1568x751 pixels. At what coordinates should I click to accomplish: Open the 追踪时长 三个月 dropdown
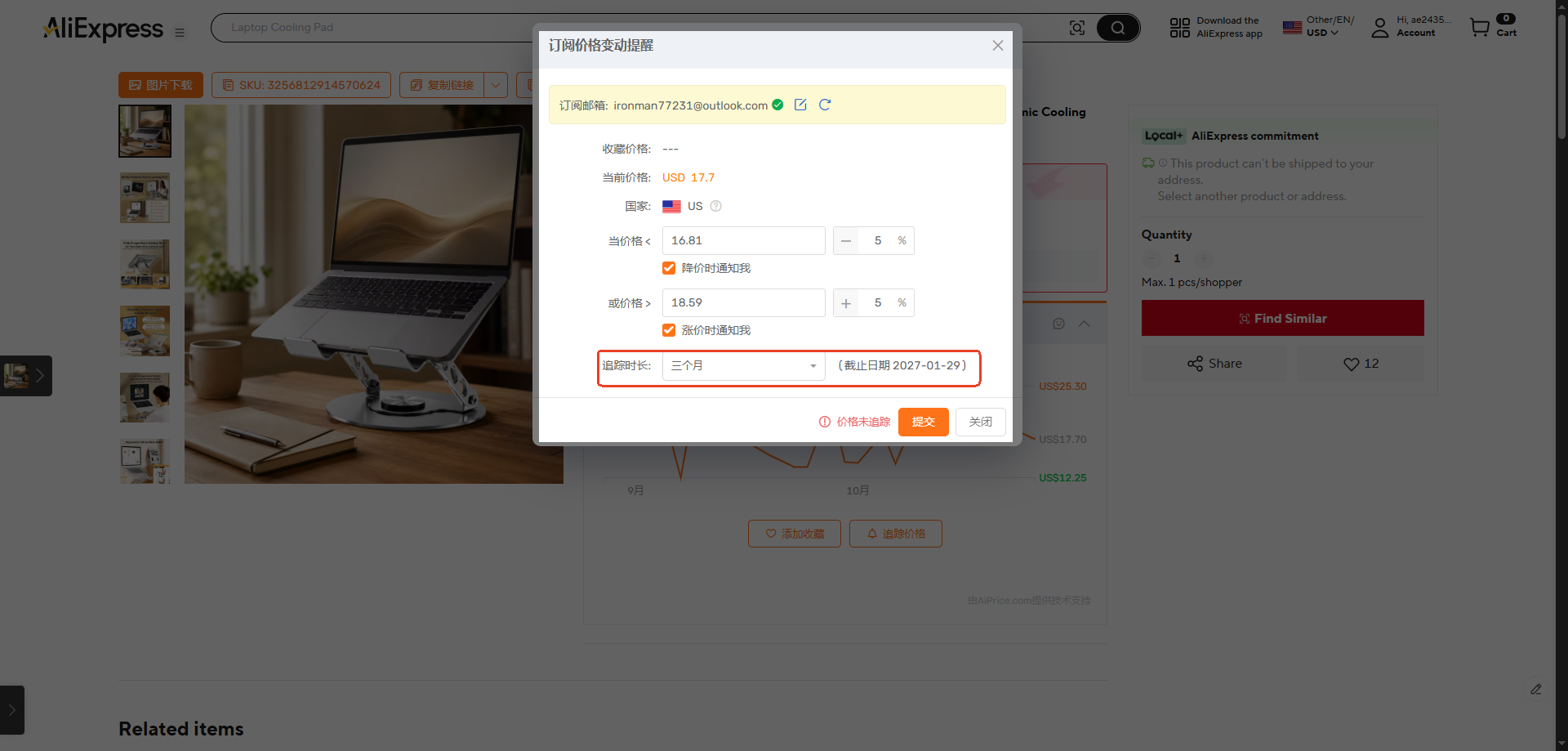click(x=744, y=366)
